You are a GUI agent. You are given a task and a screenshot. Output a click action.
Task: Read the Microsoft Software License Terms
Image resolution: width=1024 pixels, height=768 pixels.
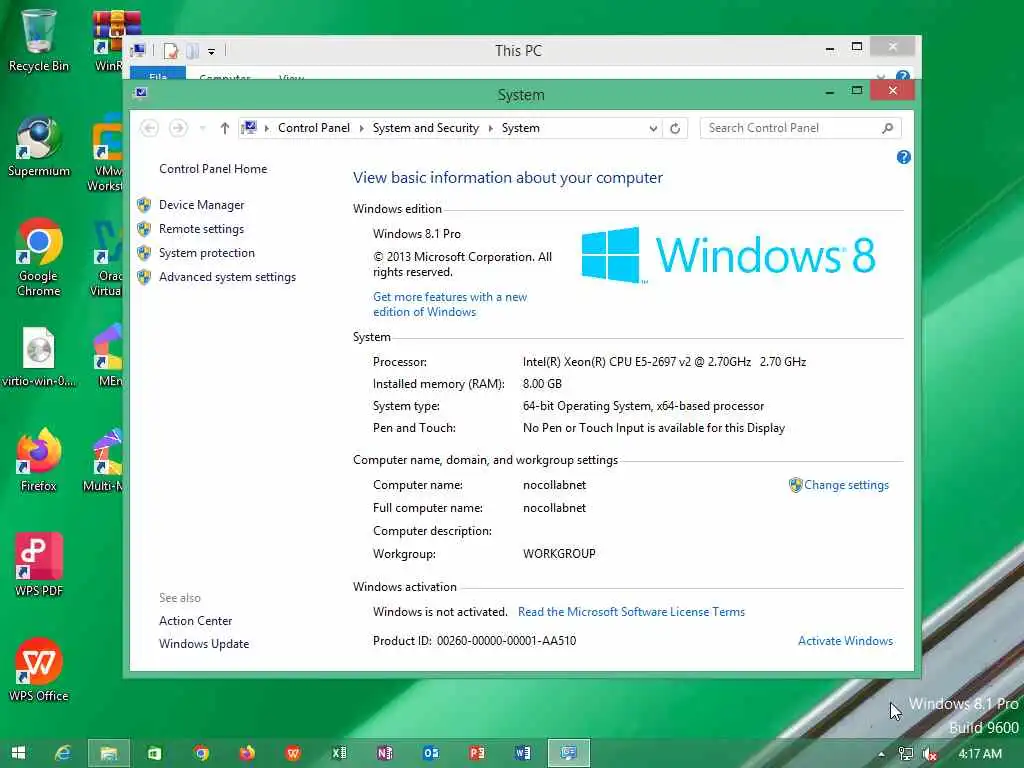tap(631, 612)
